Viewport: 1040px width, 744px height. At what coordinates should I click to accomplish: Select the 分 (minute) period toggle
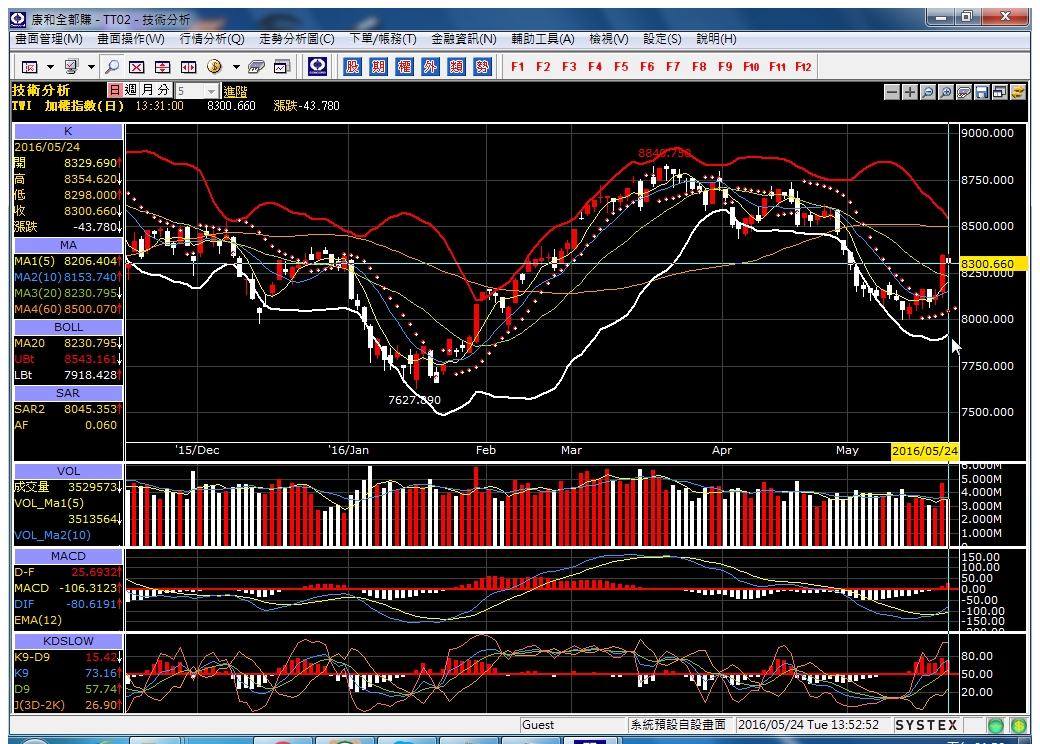pyautogui.click(x=164, y=90)
